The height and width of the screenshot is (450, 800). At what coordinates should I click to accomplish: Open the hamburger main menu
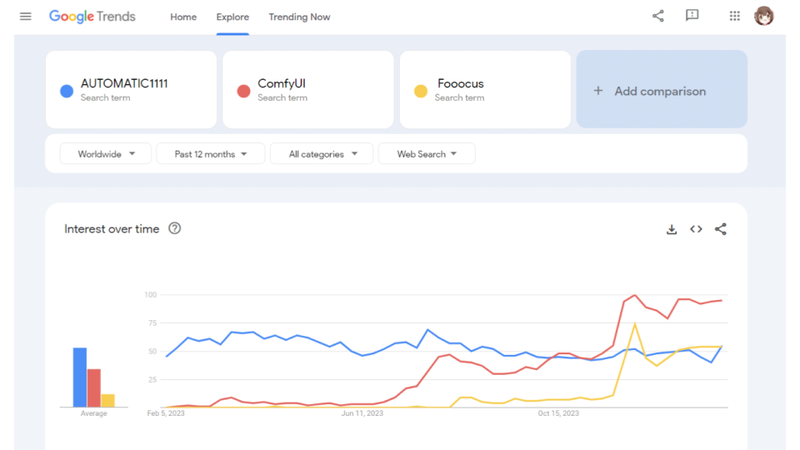pos(26,17)
